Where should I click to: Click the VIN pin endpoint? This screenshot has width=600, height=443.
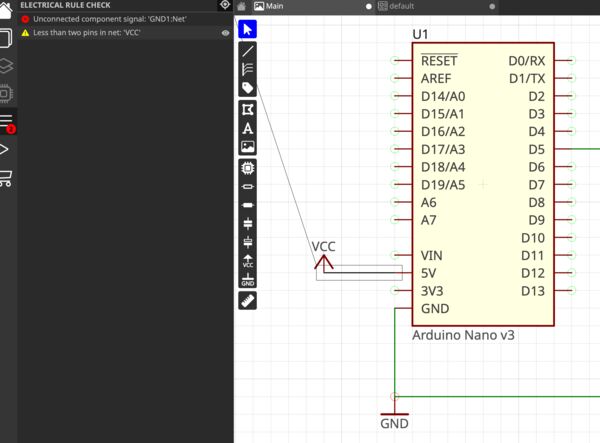[x=395, y=255]
